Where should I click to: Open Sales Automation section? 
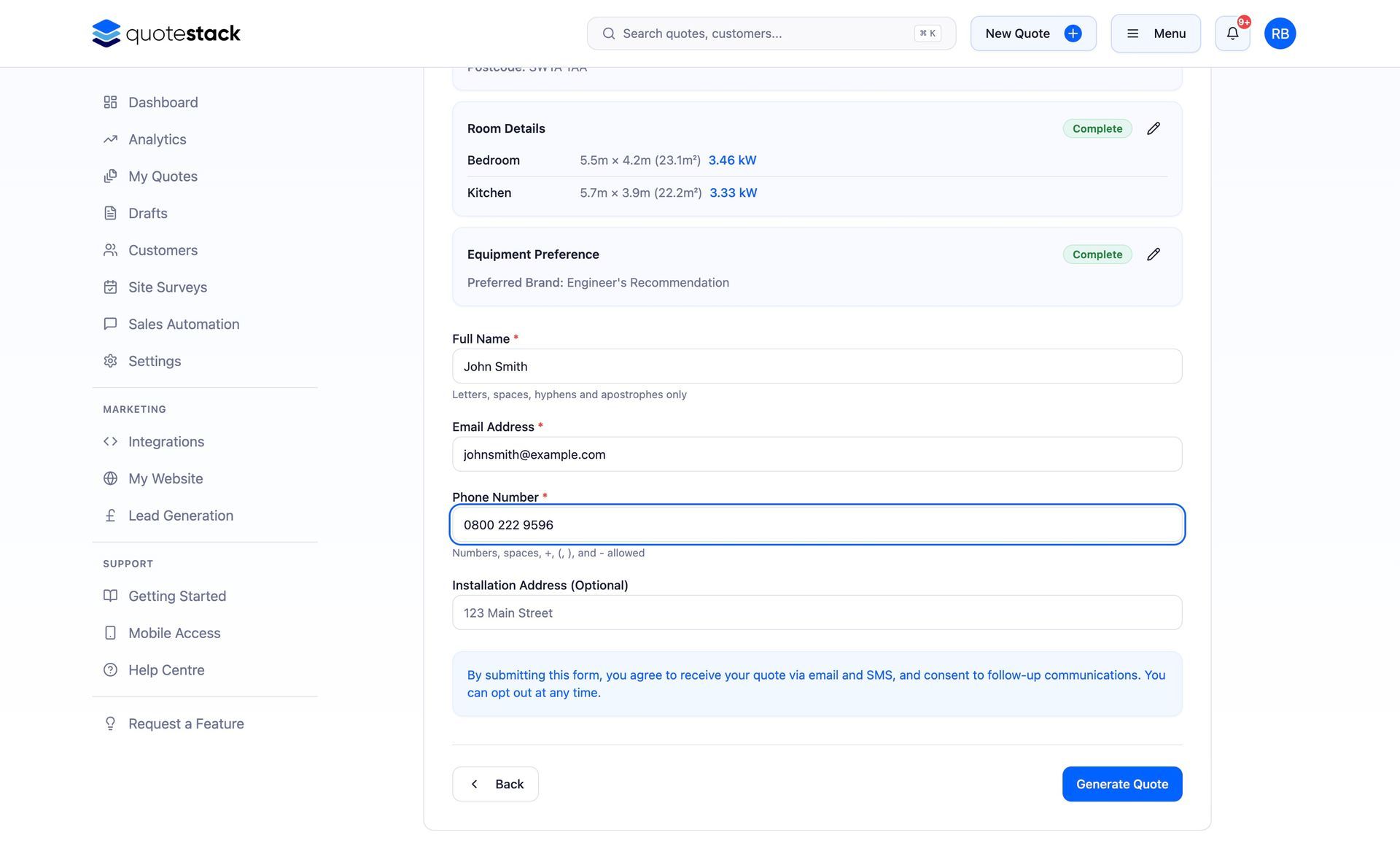click(183, 325)
